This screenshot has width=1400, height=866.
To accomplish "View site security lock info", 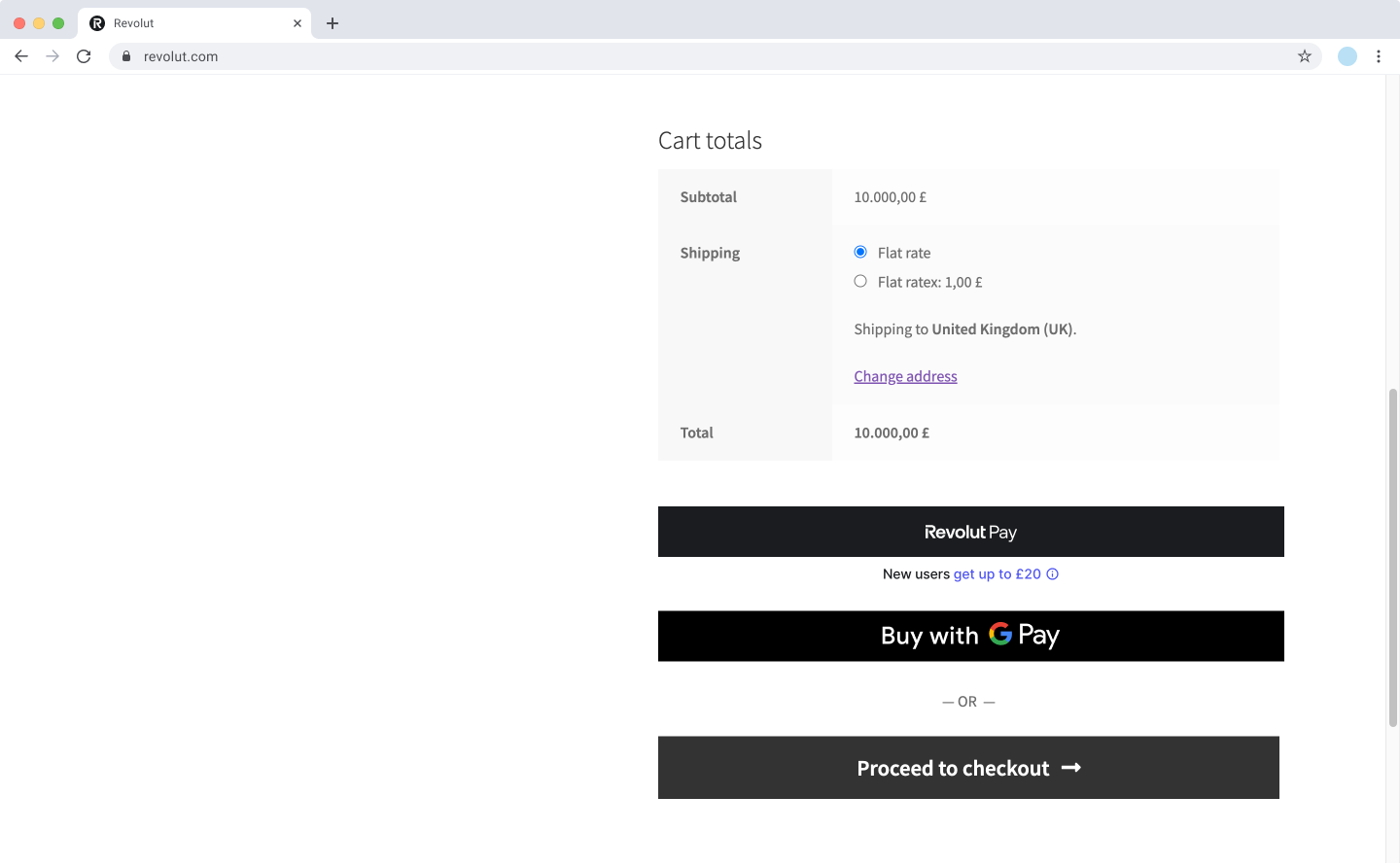I will click(x=126, y=56).
